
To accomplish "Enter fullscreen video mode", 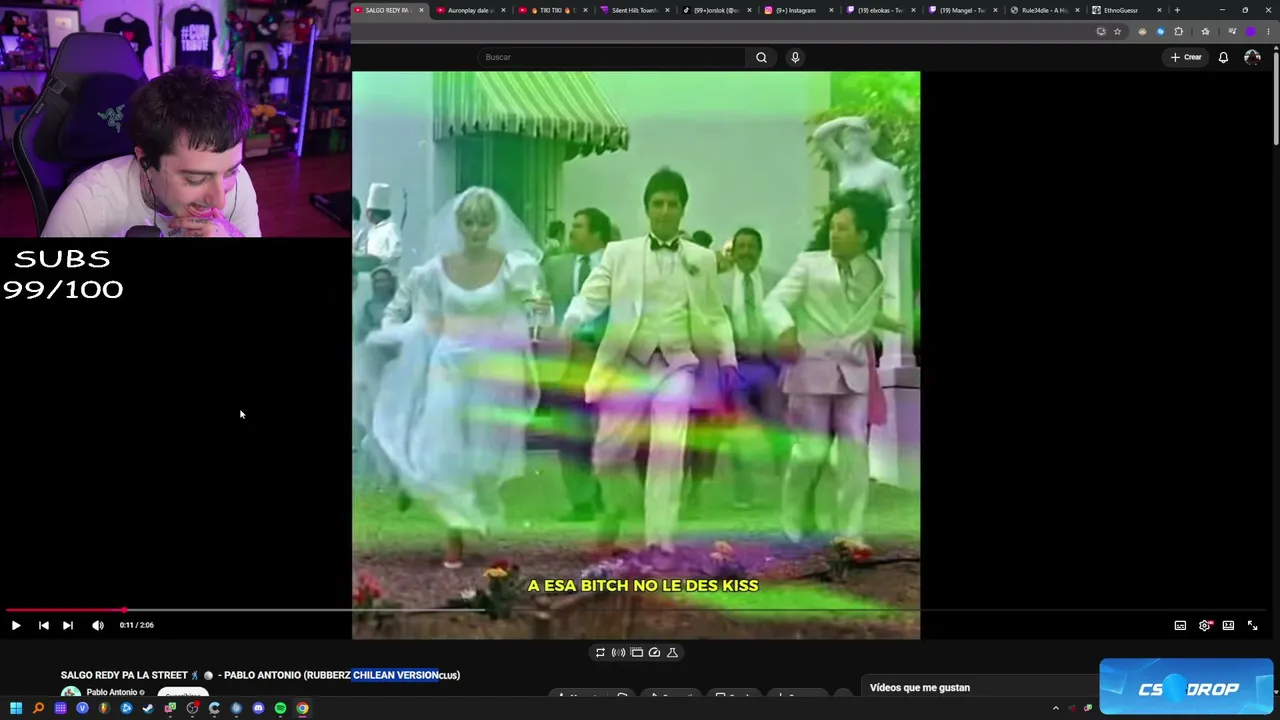I will coord(1252,625).
